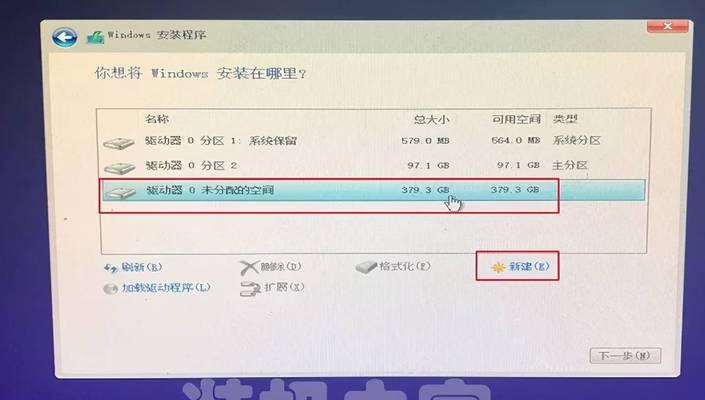Click the refresh arrows icon beside 刷新

tap(111, 268)
